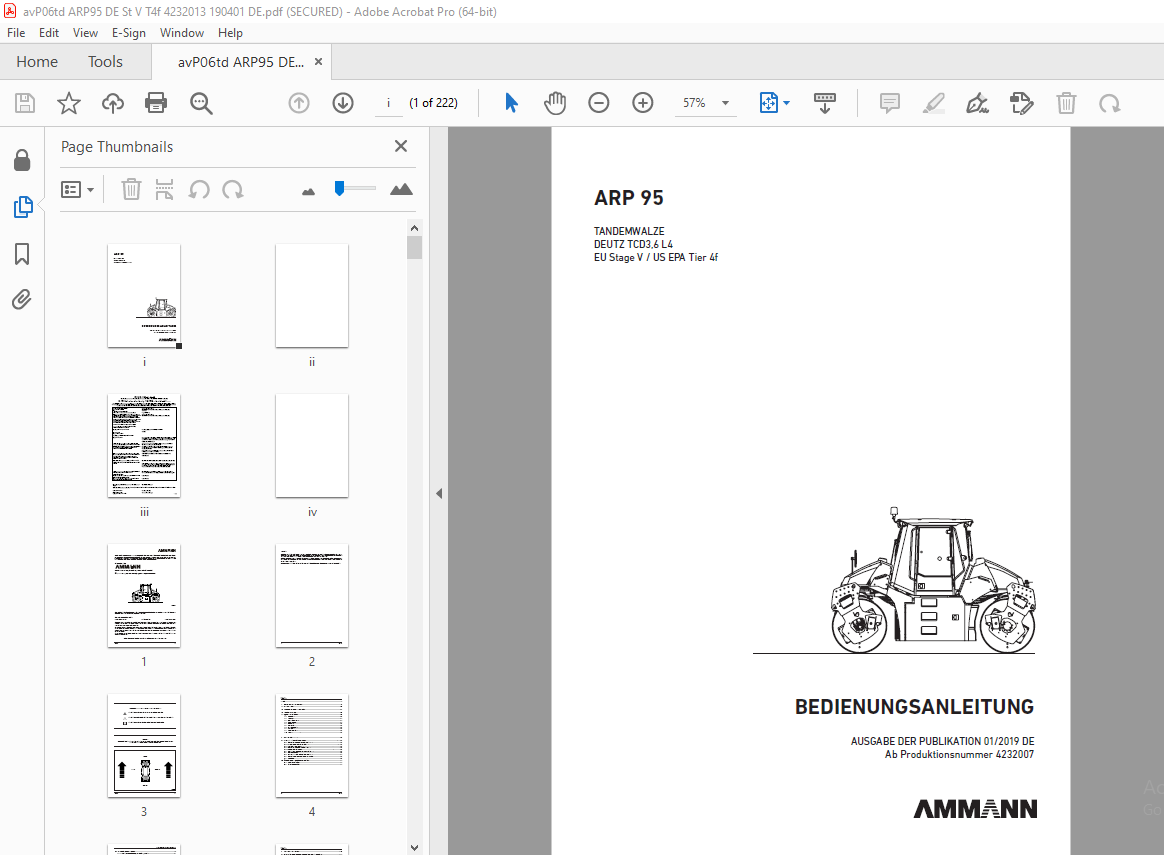This screenshot has width=1164, height=855.
Task: Print the document with printer icon
Action: 156,103
